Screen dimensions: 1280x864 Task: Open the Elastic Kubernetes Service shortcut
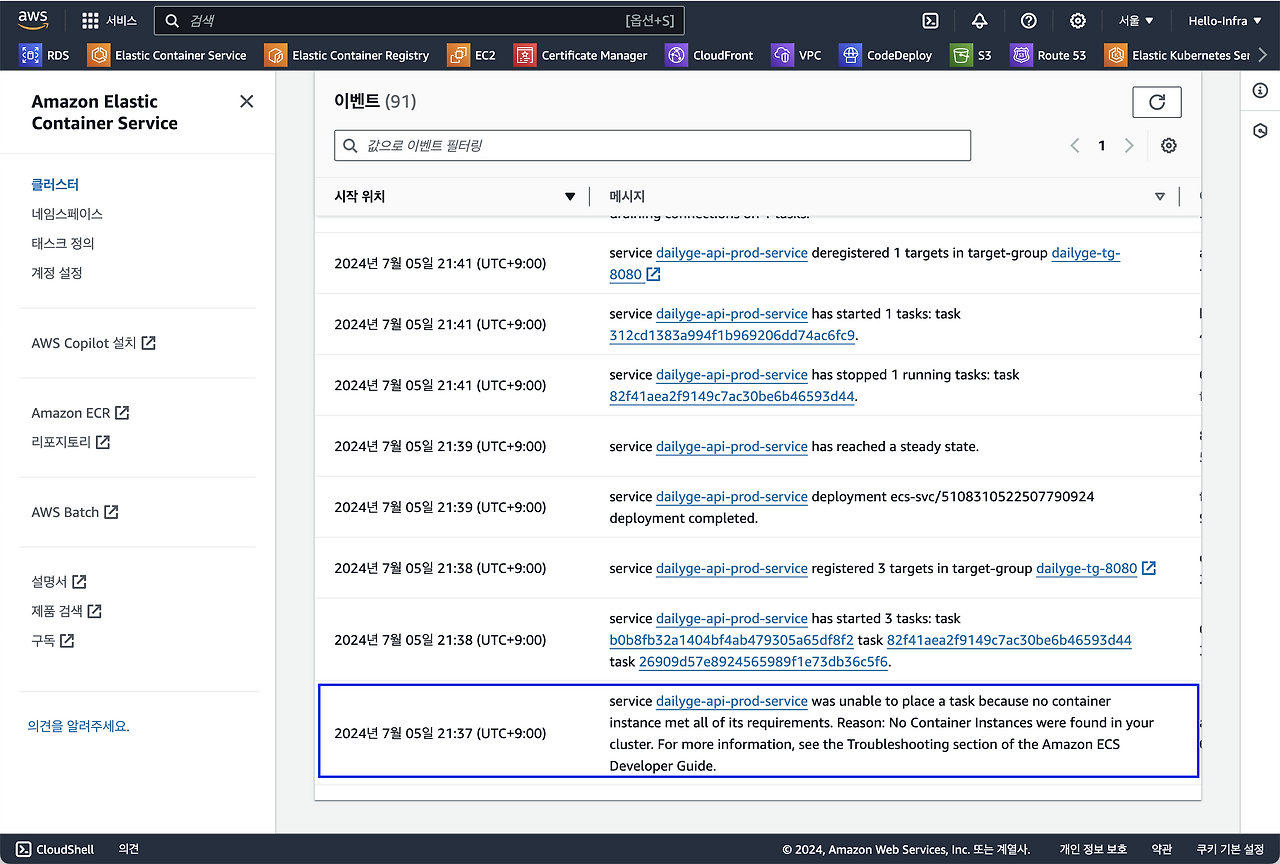pos(1177,55)
